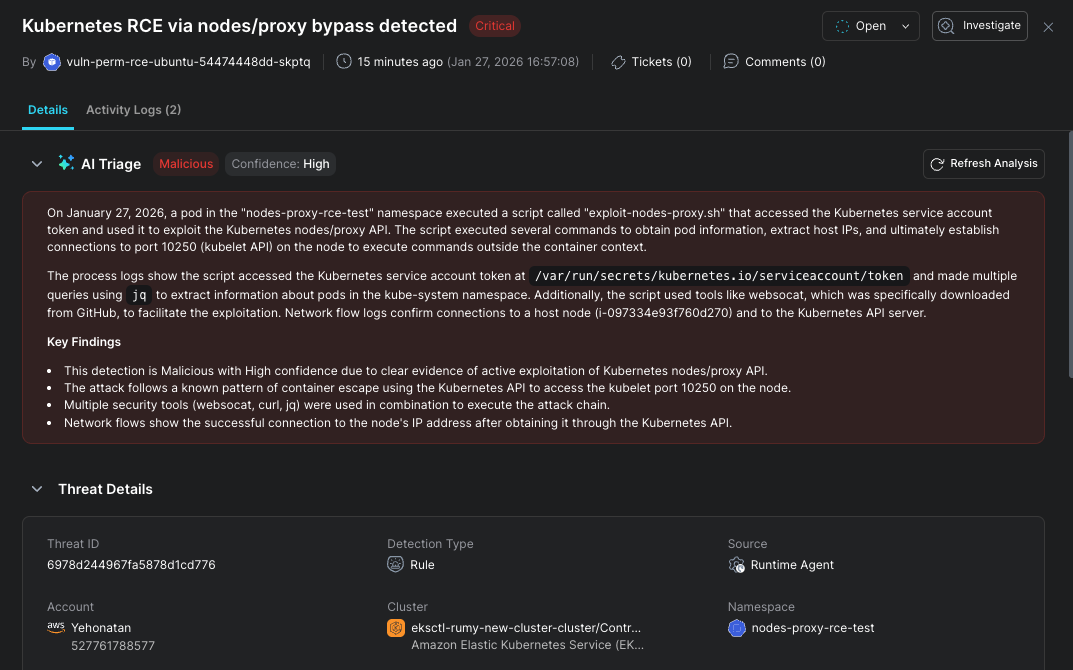Screen dimensions: 1073x670
Task: Click the Refresh Analysis button
Action: click(x=983, y=164)
